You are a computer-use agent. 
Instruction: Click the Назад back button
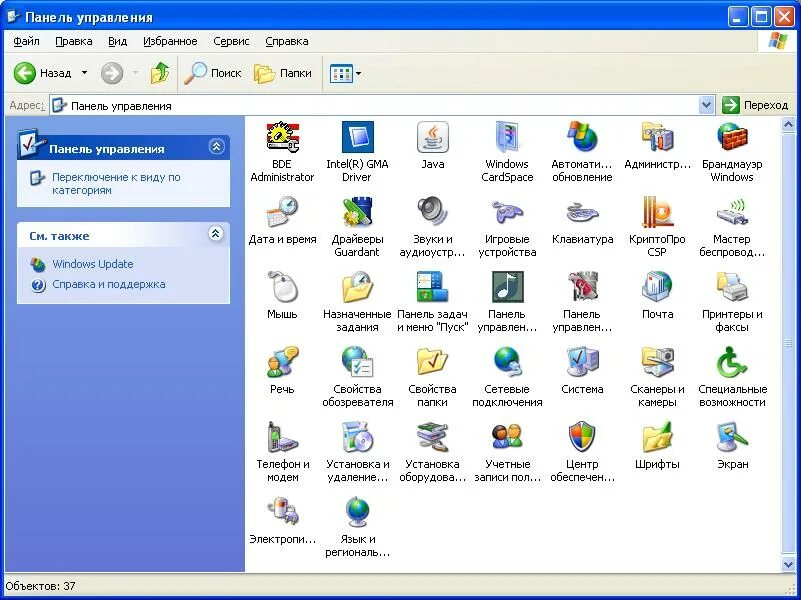(42, 74)
